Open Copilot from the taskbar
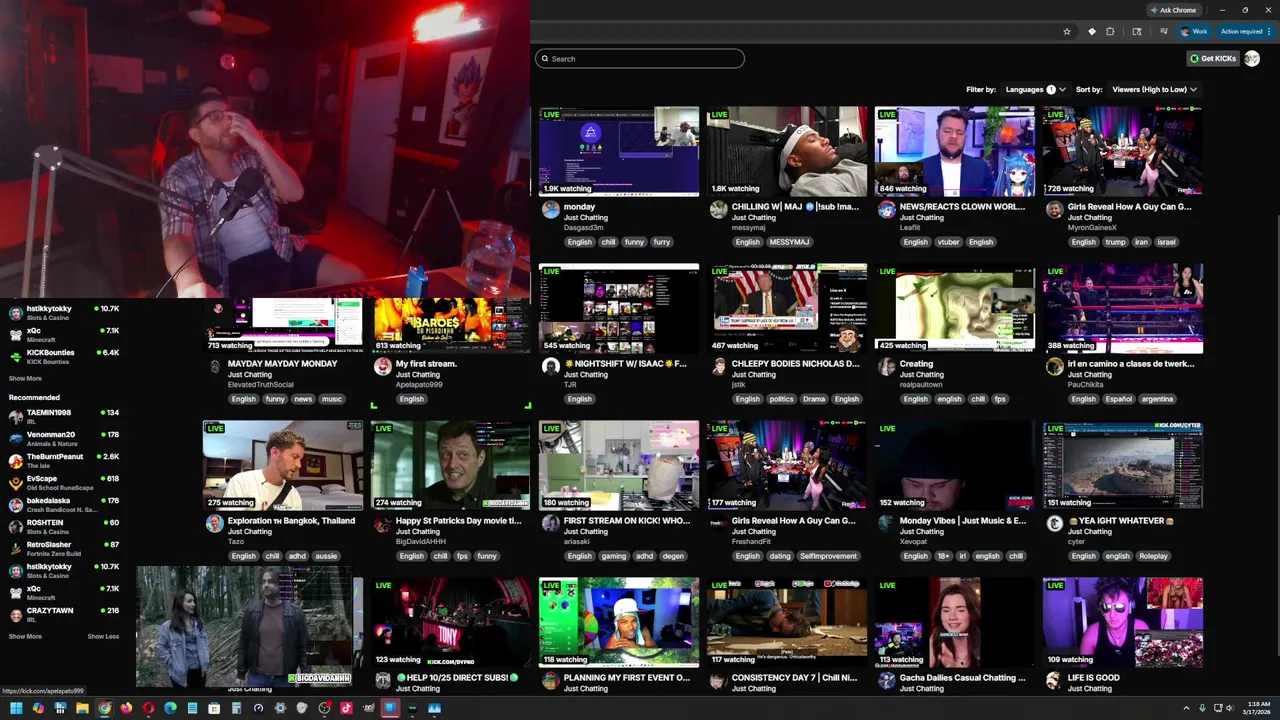 pos(38,708)
